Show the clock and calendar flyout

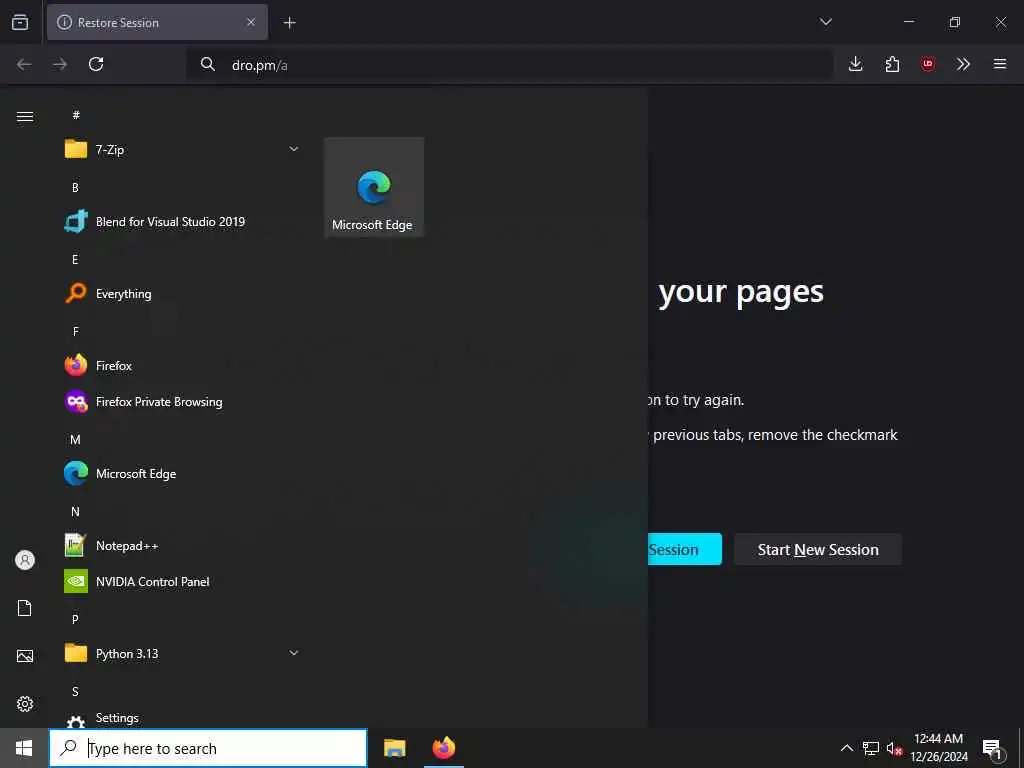(938, 748)
